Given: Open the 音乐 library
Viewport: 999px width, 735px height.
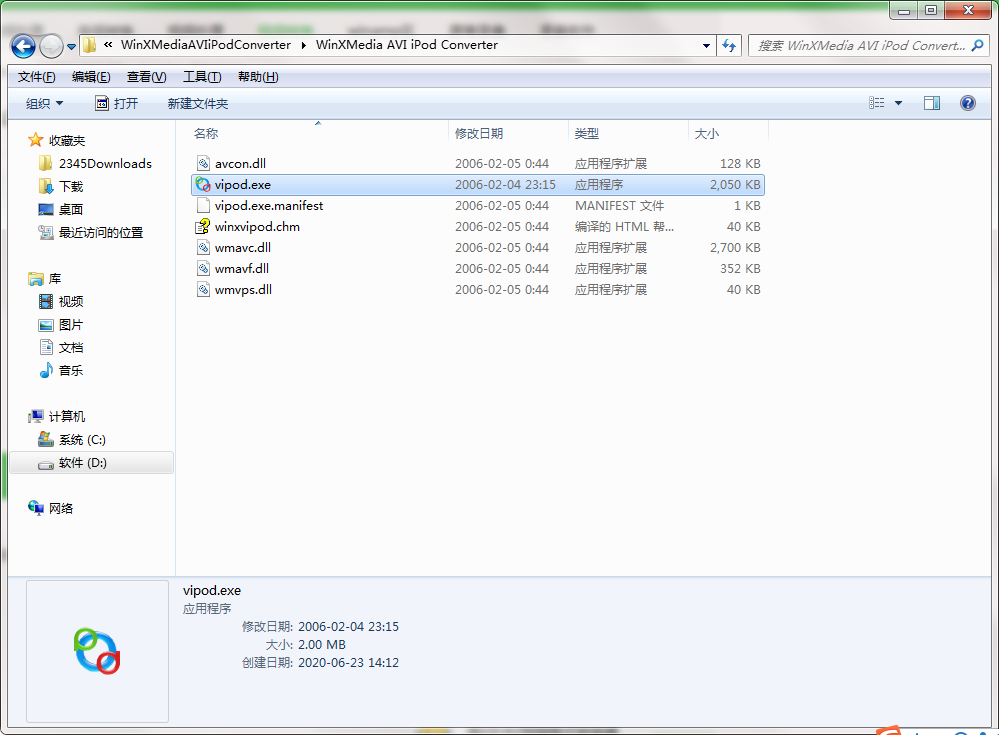Looking at the screenshot, I should pyautogui.click(x=61, y=371).
